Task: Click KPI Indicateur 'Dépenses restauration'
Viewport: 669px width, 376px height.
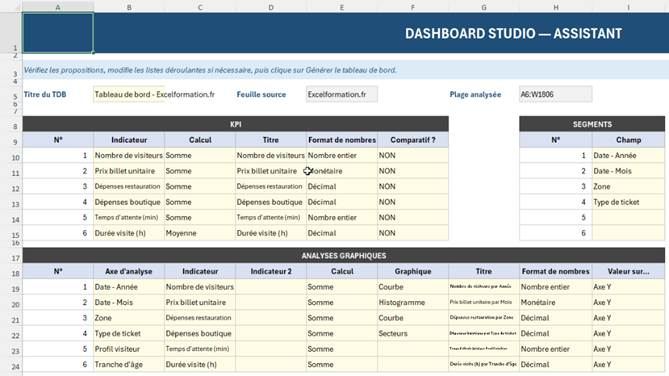Action: coord(129,187)
